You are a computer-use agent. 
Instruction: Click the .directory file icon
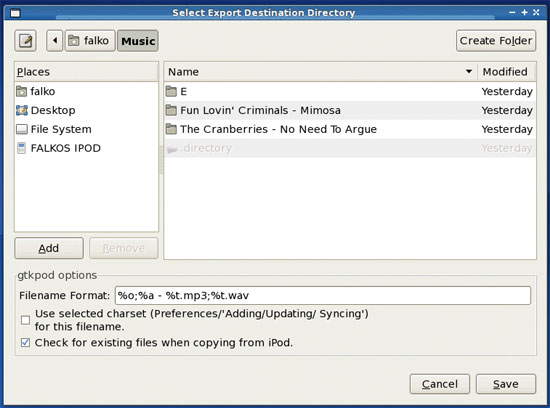(x=172, y=149)
